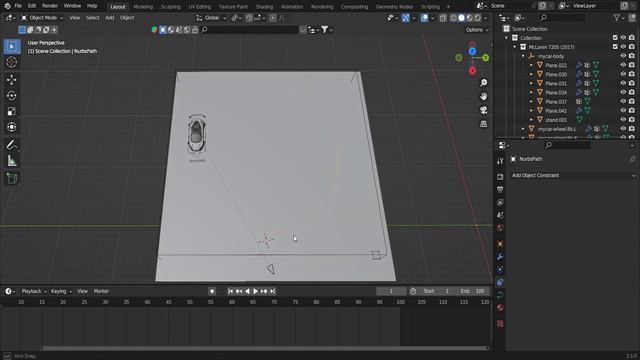This screenshot has height=360, width=640.
Task: Select the Move tool
Action: pos(12,80)
